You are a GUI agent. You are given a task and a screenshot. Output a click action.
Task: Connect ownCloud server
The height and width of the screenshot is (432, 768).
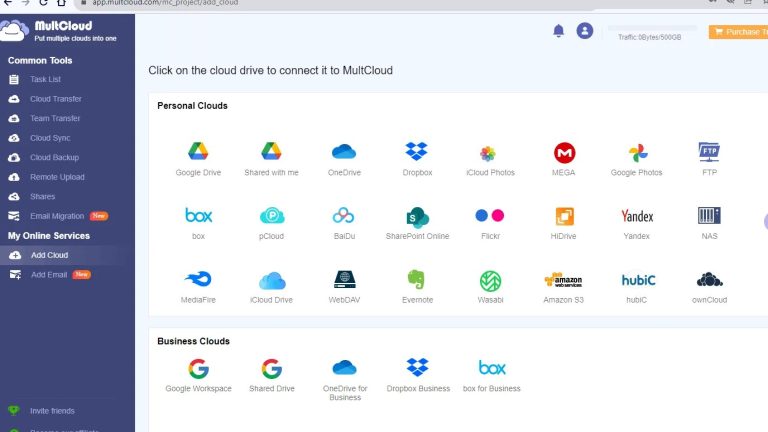click(x=709, y=287)
